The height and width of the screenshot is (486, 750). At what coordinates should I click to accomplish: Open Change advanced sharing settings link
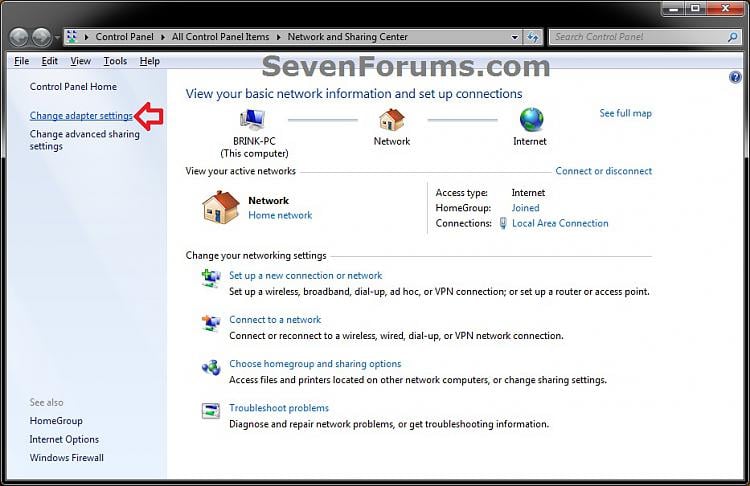click(85, 140)
